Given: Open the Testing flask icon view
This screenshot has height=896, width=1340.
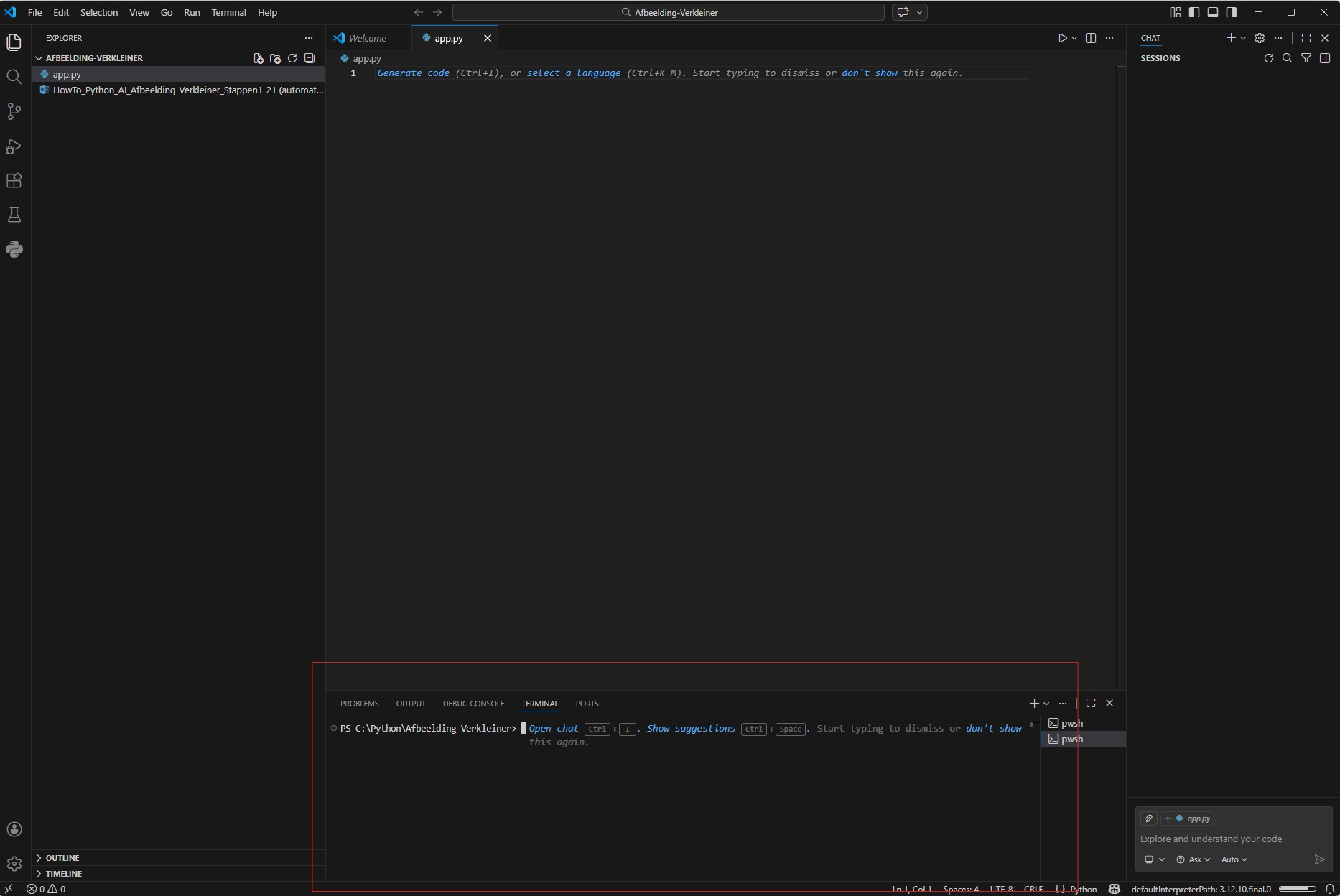Looking at the screenshot, I should 14,215.
